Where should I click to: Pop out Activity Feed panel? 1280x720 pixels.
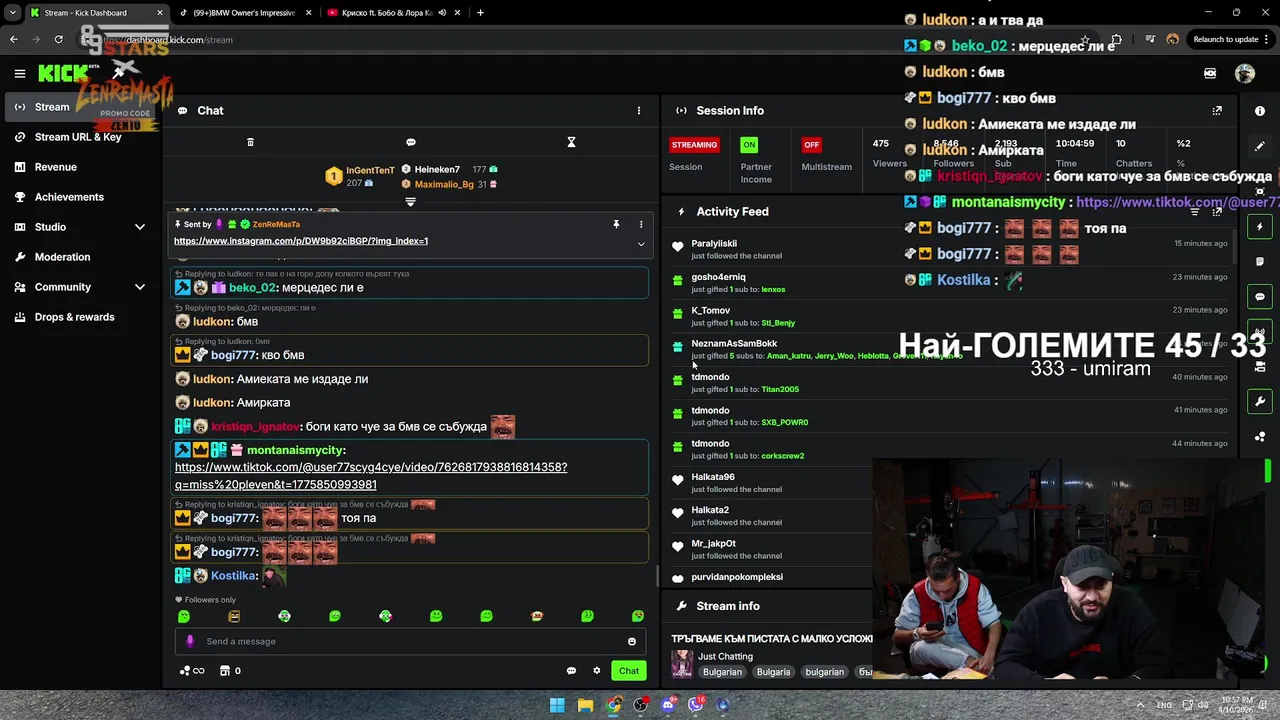coord(1217,212)
